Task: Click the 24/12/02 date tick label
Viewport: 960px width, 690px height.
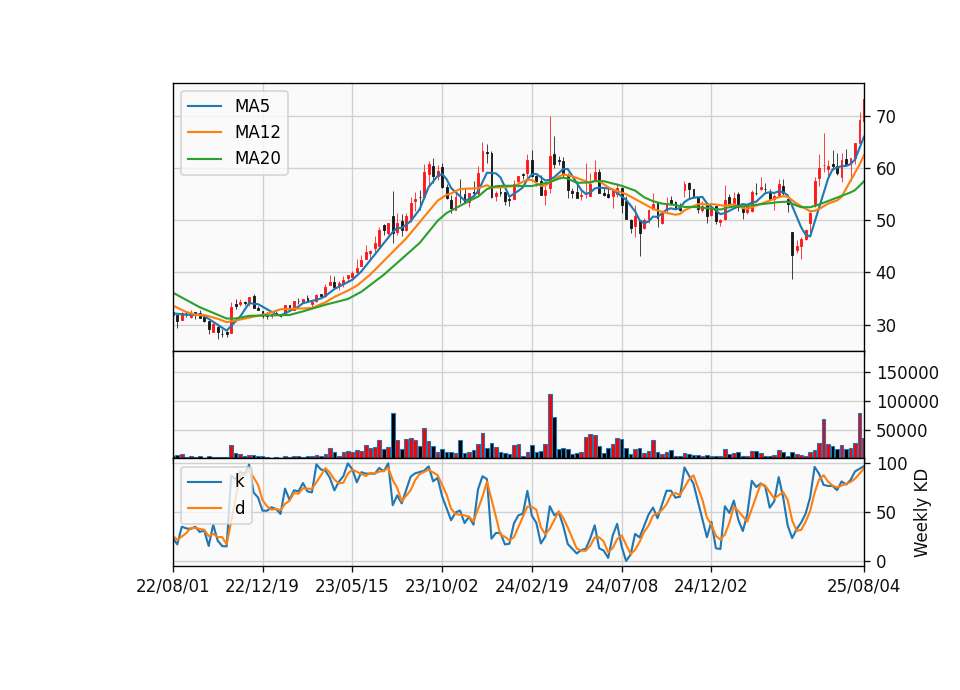Action: 711,586
